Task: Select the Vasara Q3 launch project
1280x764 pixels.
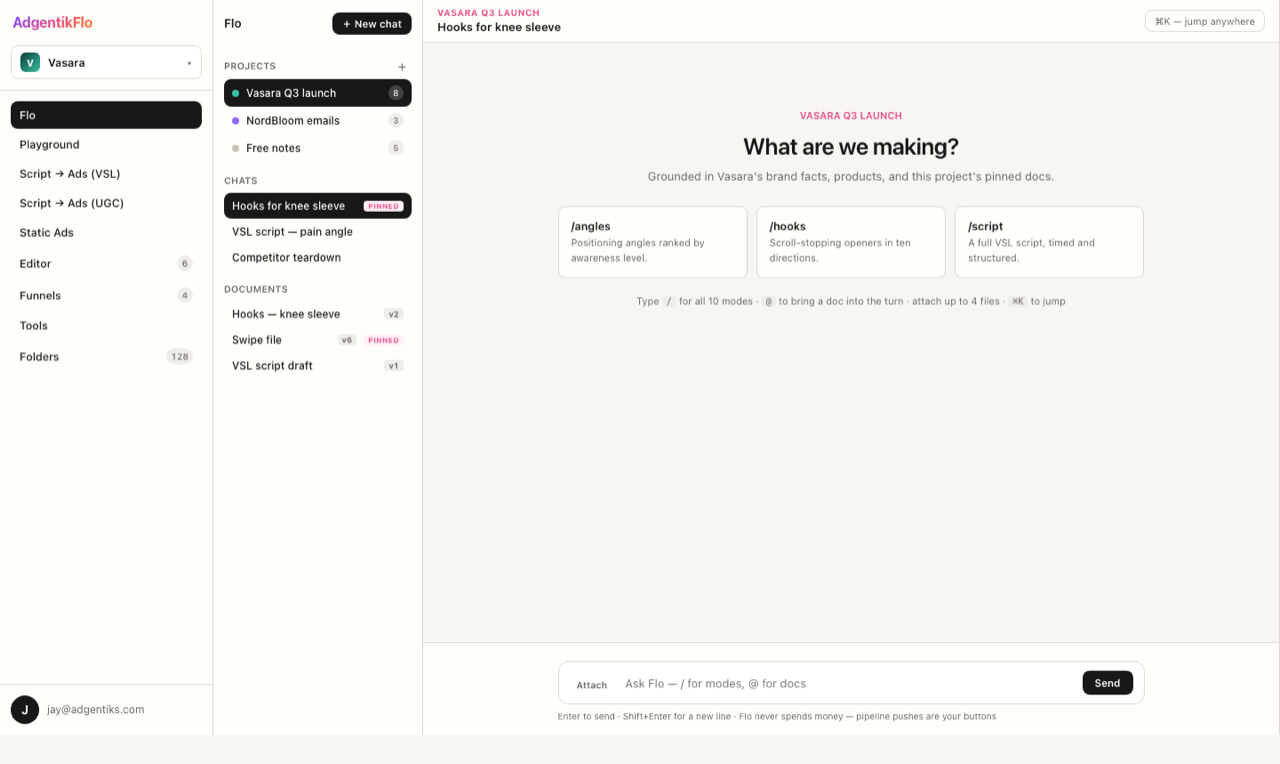Action: [x=318, y=93]
